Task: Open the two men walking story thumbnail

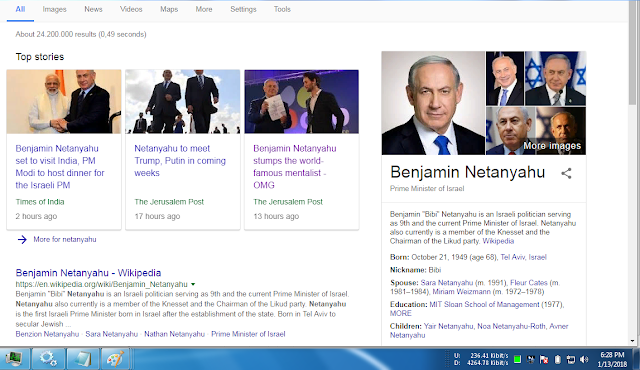Action: coord(182,102)
